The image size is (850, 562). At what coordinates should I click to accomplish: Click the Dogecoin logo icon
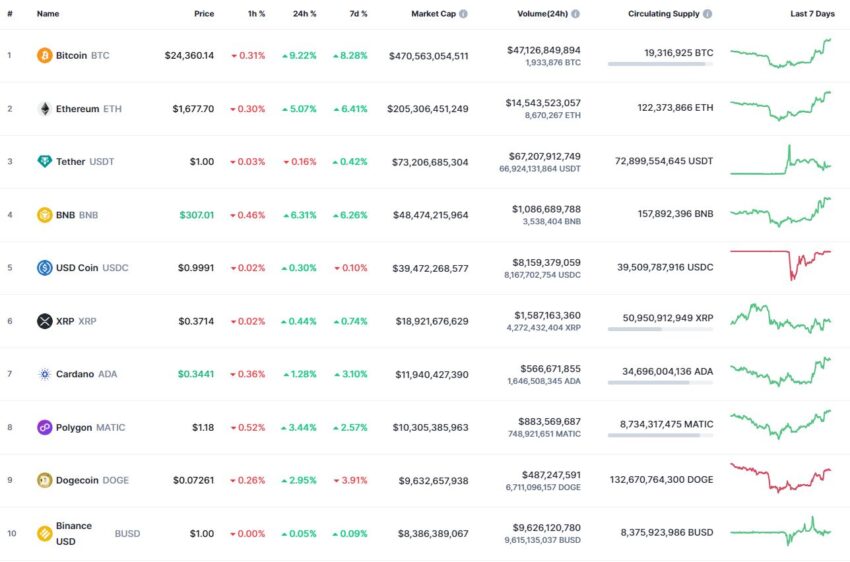[x=44, y=481]
